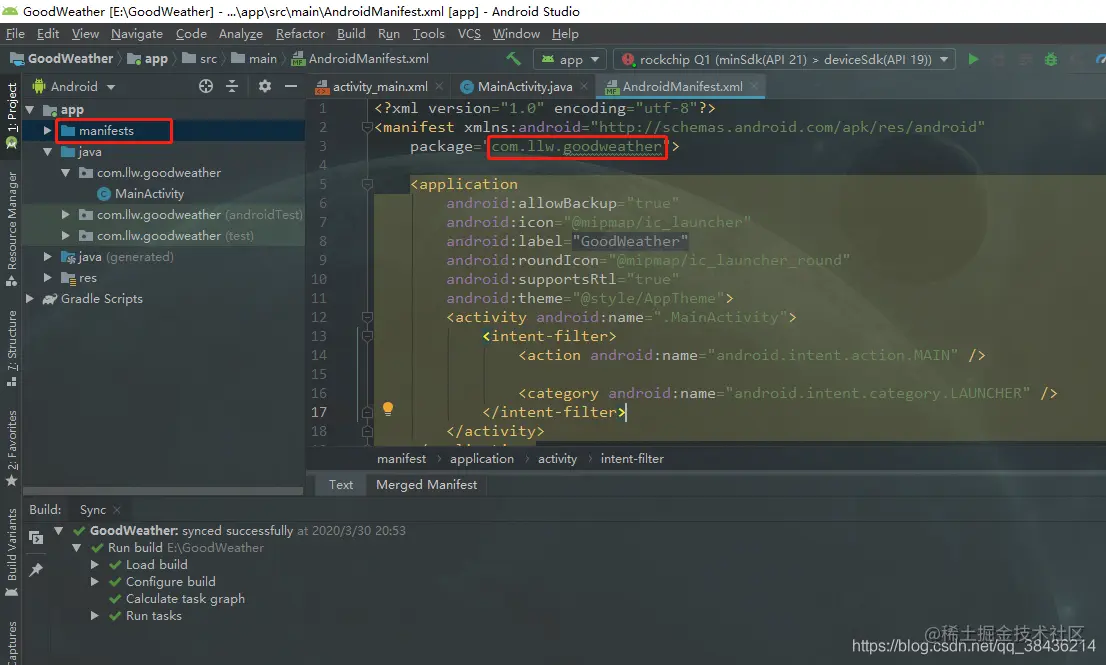
Task: Expand the com.llw.goodweather (test) package
Action: (x=66, y=236)
